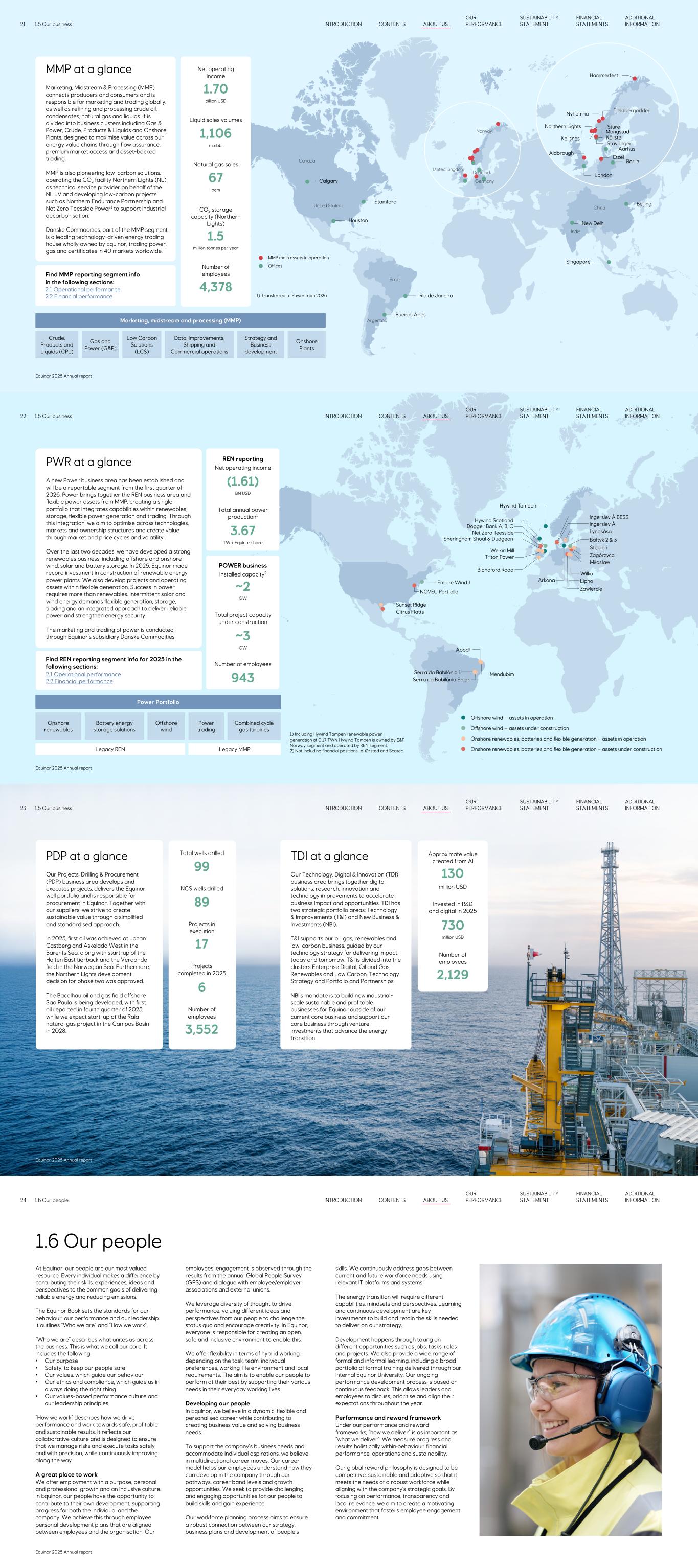Select the Rio de Janeiro map marker
The height and width of the screenshot is (1568, 698).
tap(406, 296)
